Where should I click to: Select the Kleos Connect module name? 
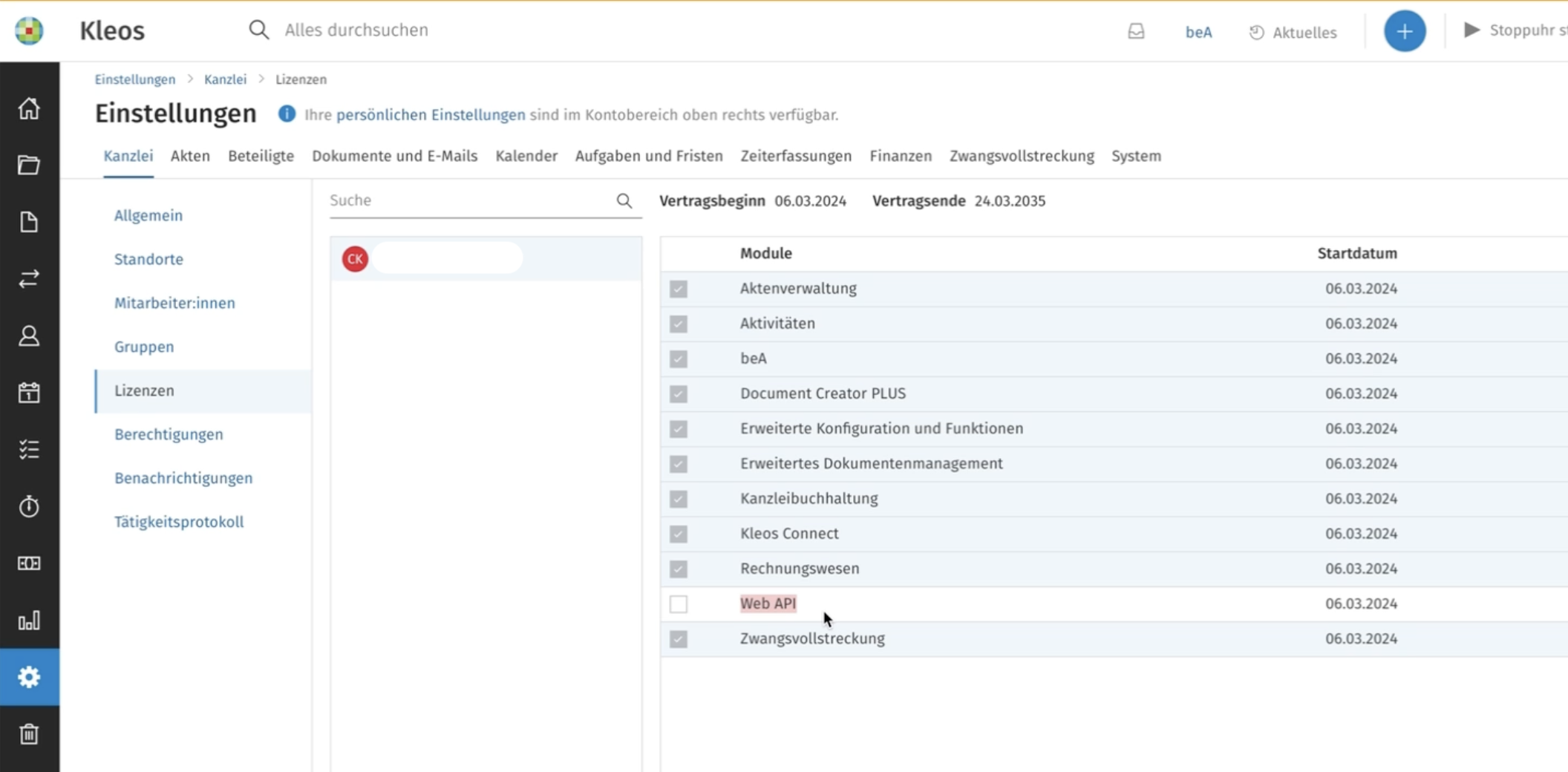(789, 533)
